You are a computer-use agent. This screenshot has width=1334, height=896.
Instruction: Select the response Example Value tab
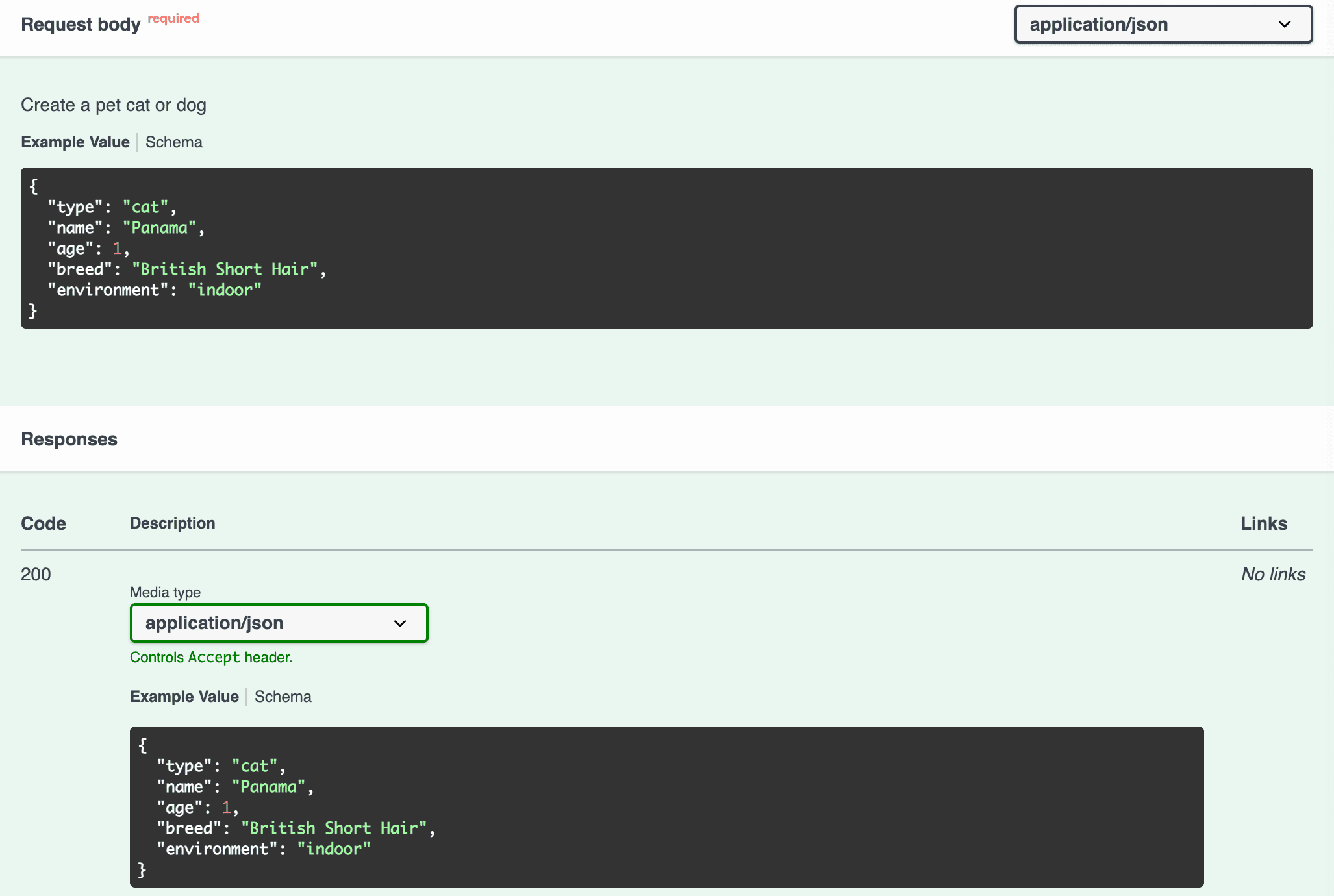click(x=184, y=697)
